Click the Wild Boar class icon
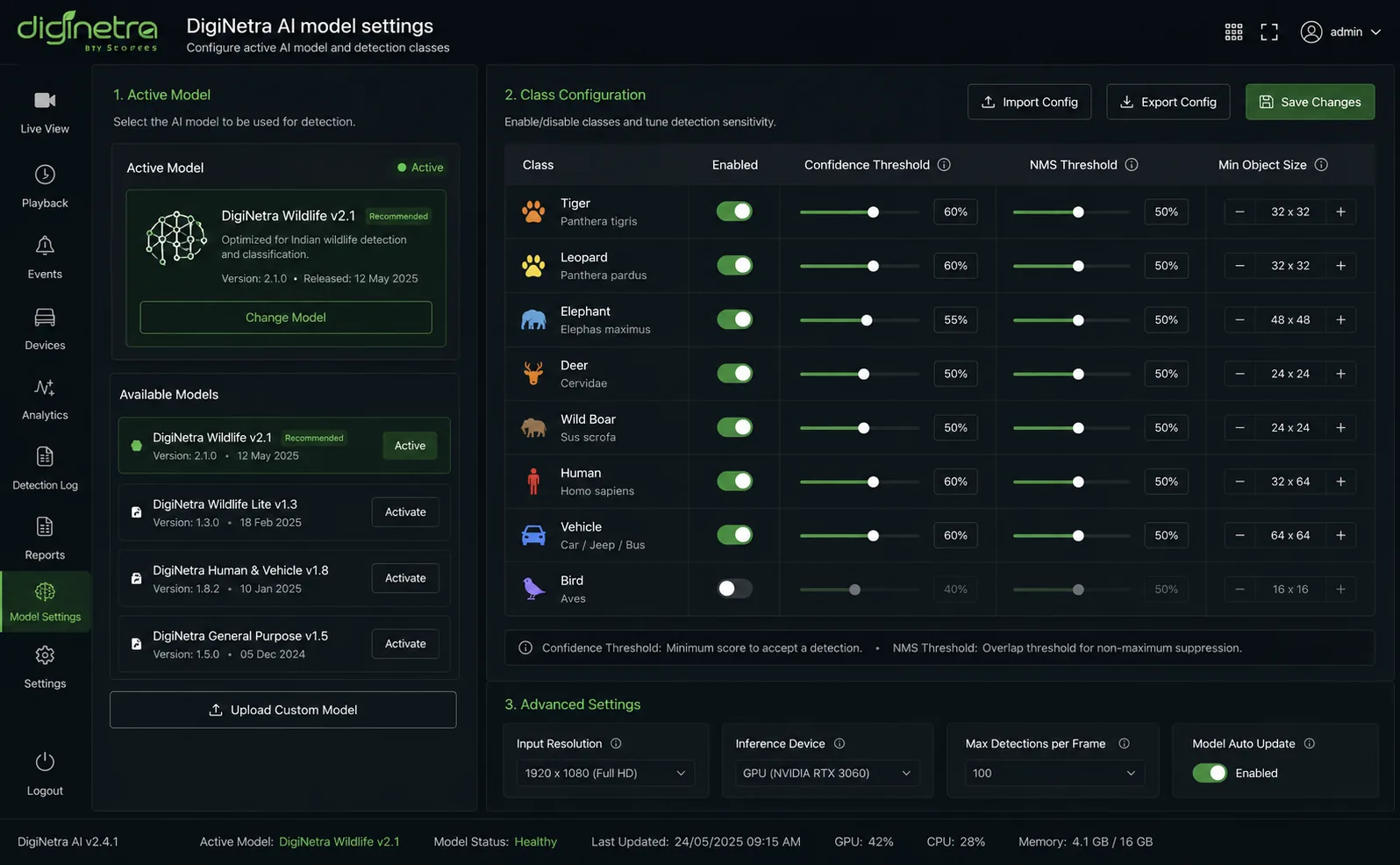The image size is (1400, 865). point(533,427)
